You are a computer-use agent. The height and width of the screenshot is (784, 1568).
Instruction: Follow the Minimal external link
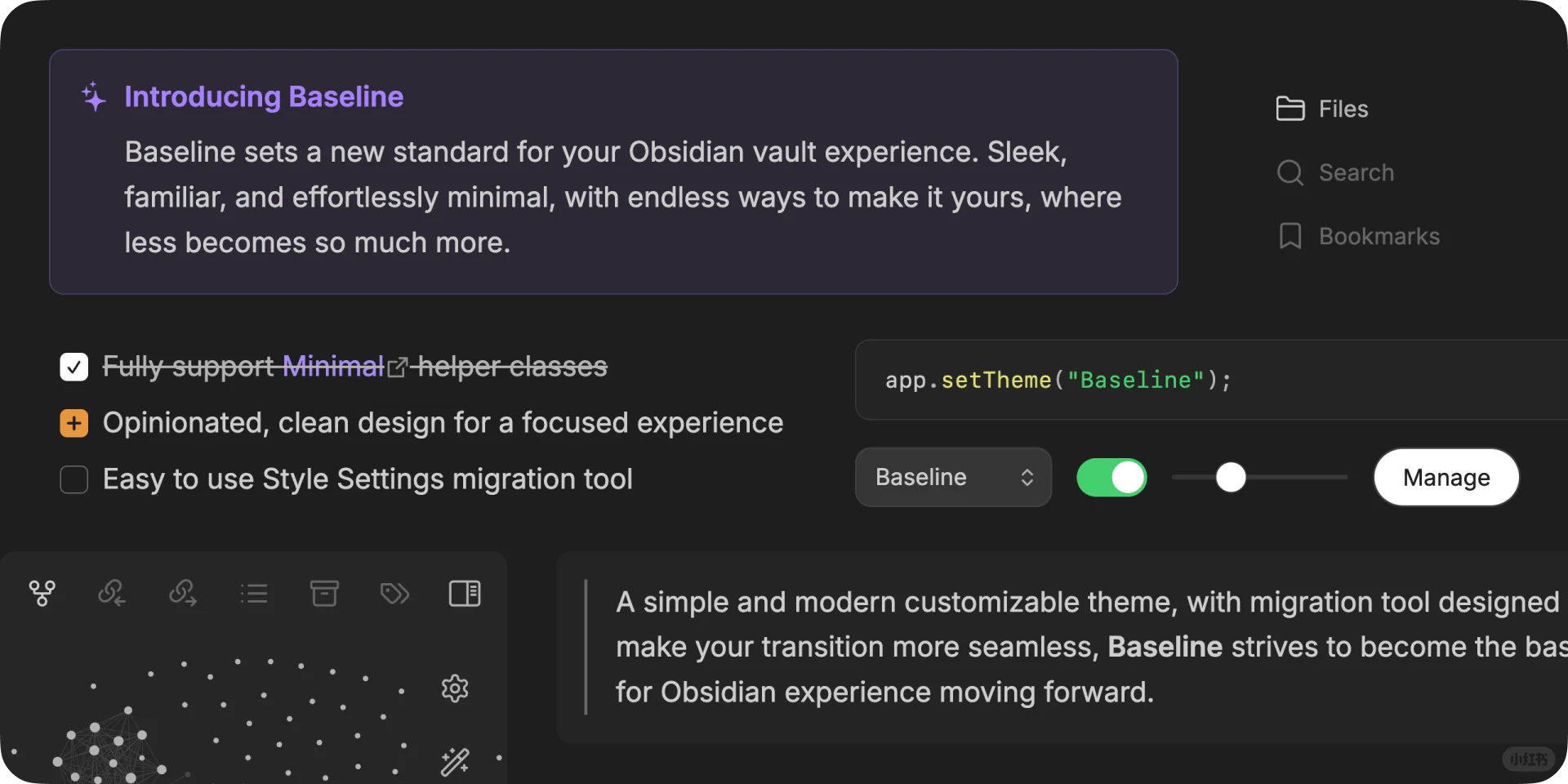pos(333,366)
